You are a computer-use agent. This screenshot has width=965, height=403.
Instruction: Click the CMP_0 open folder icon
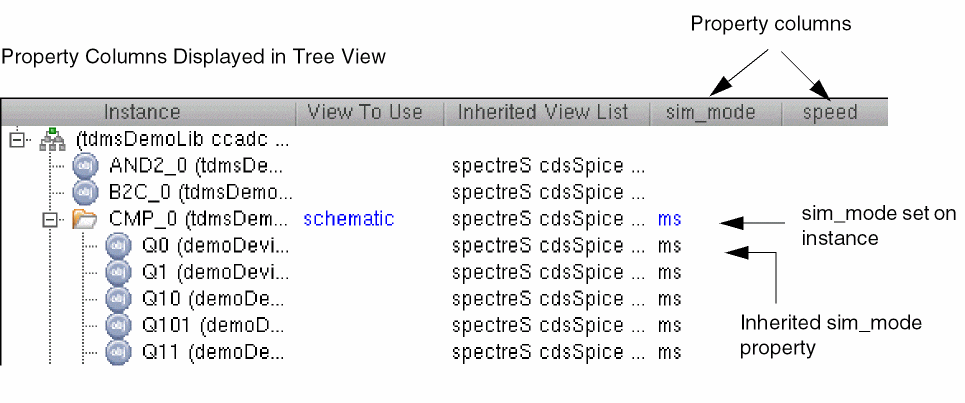tap(85, 219)
